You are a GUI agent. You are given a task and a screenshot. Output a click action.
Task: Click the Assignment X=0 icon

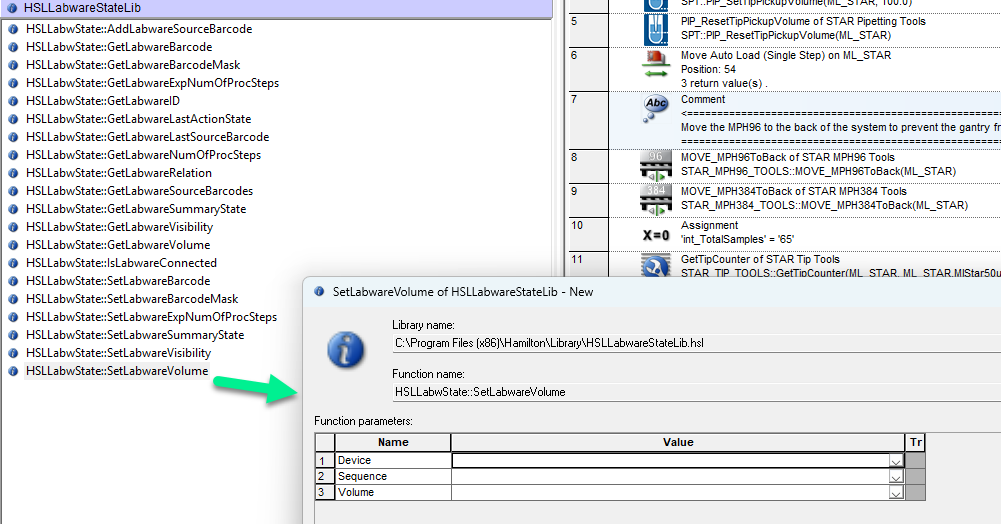[x=656, y=234]
